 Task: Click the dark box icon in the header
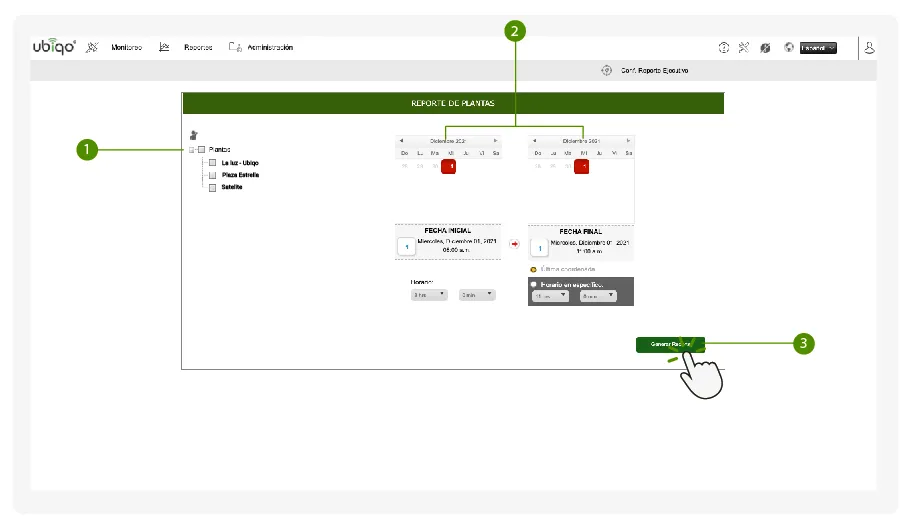click(765, 48)
